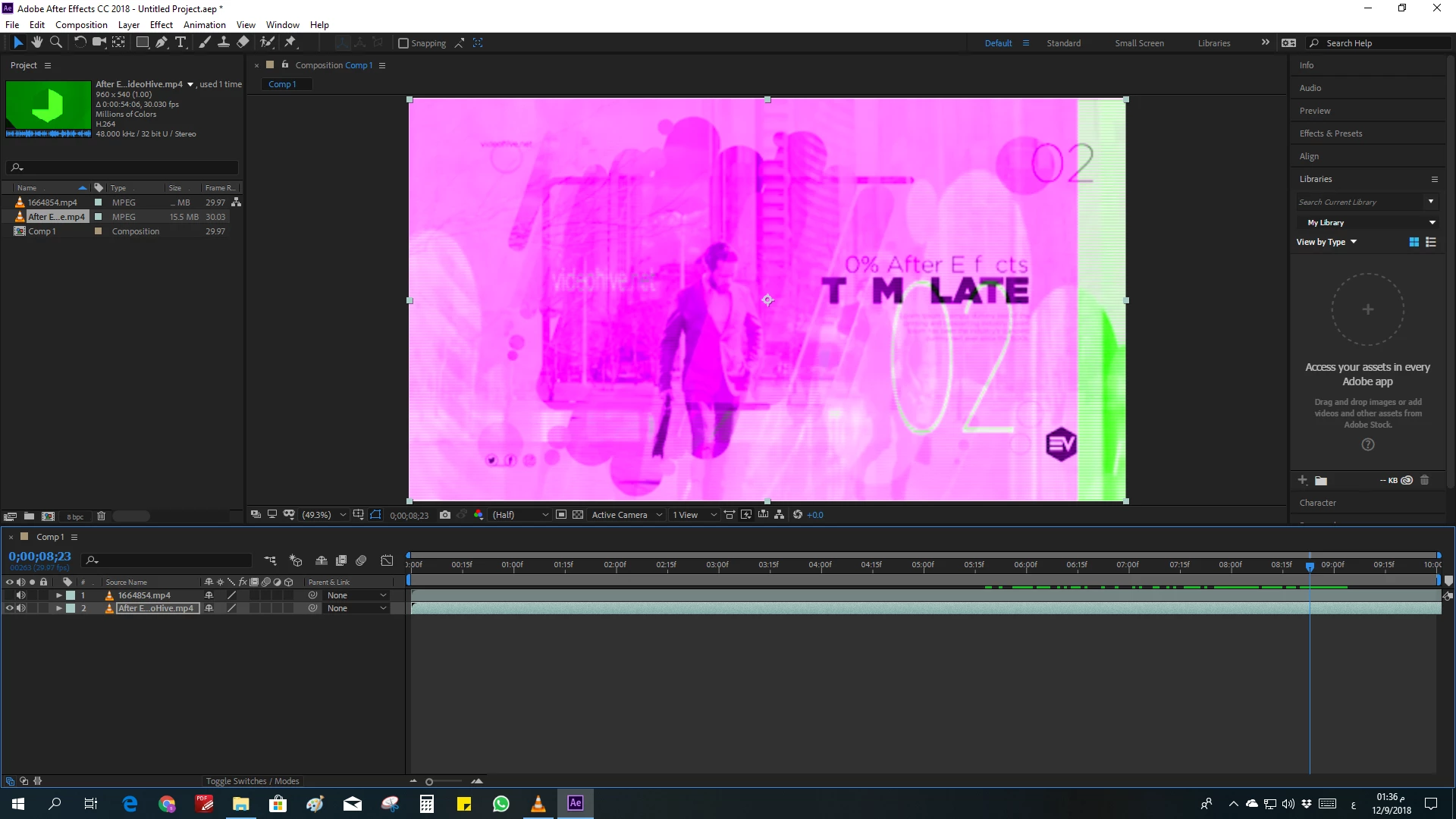
Task: Hide the 1664854.mp4 layer video
Action: (x=10, y=595)
